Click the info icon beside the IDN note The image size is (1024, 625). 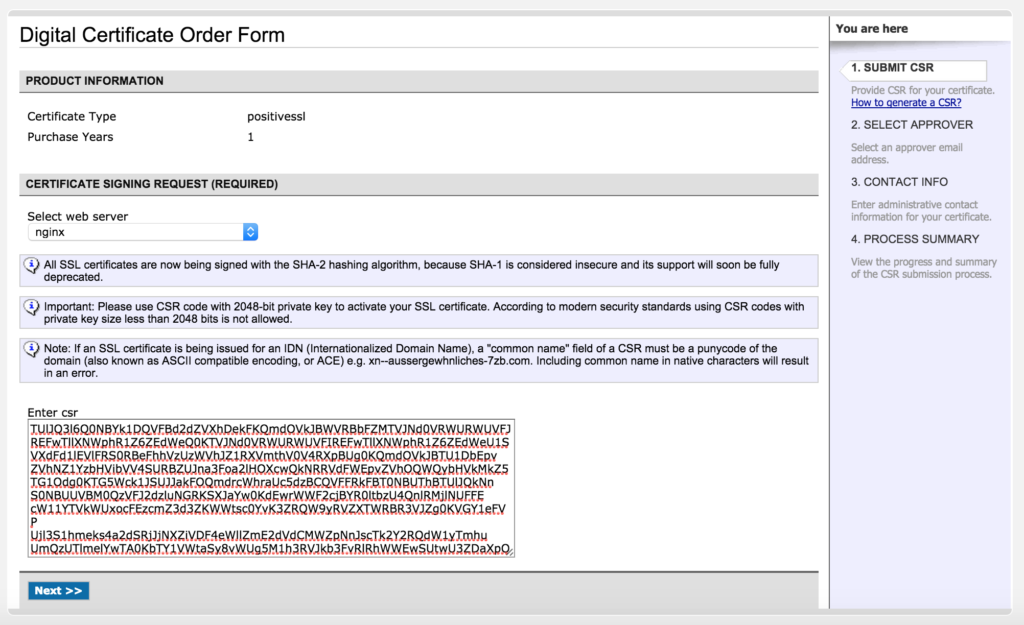pyautogui.click(x=32, y=349)
